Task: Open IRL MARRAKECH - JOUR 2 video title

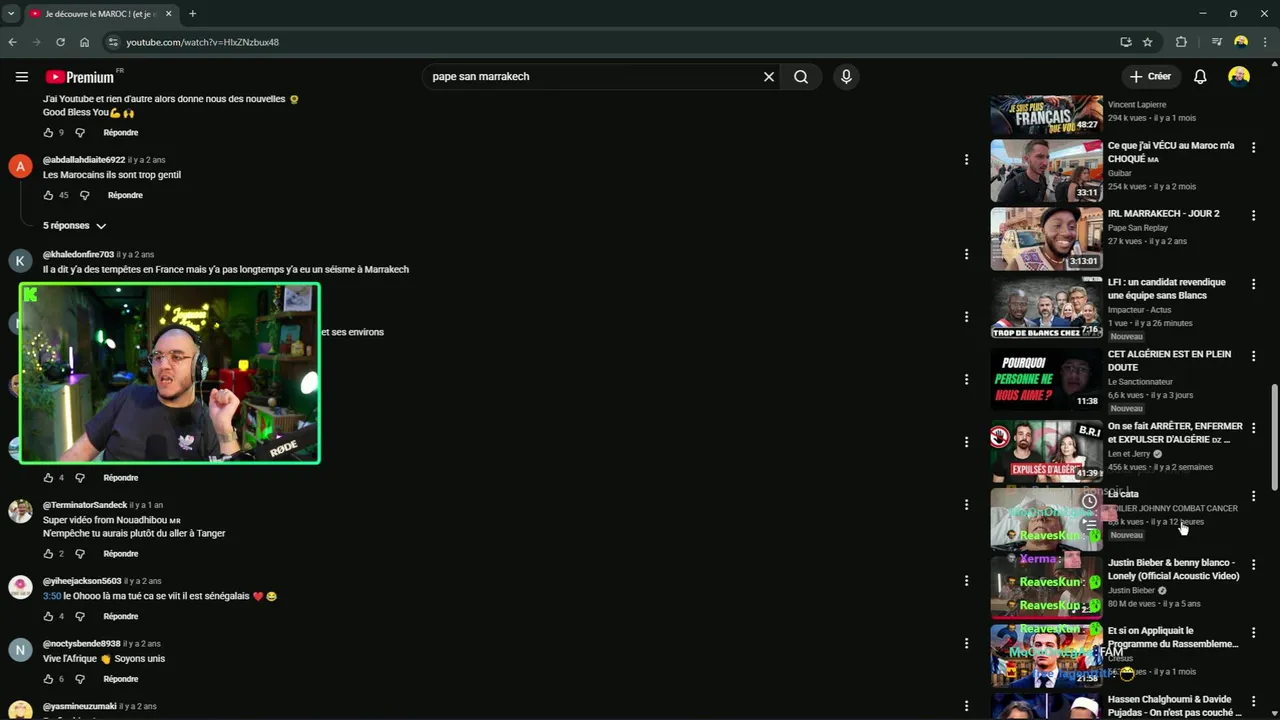Action: [1163, 214]
